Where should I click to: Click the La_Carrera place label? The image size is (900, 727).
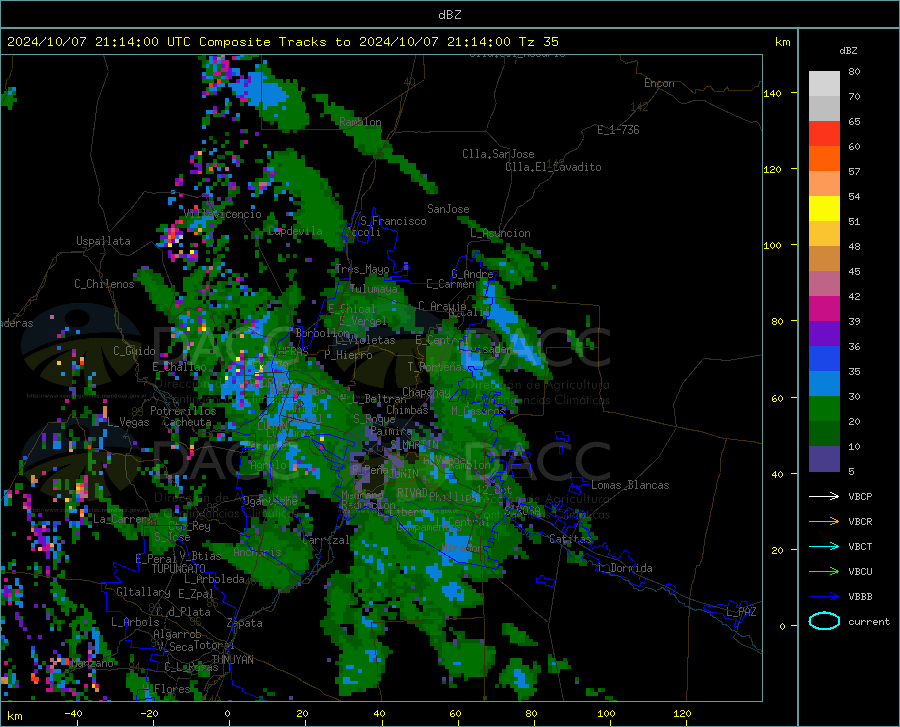pos(123,519)
